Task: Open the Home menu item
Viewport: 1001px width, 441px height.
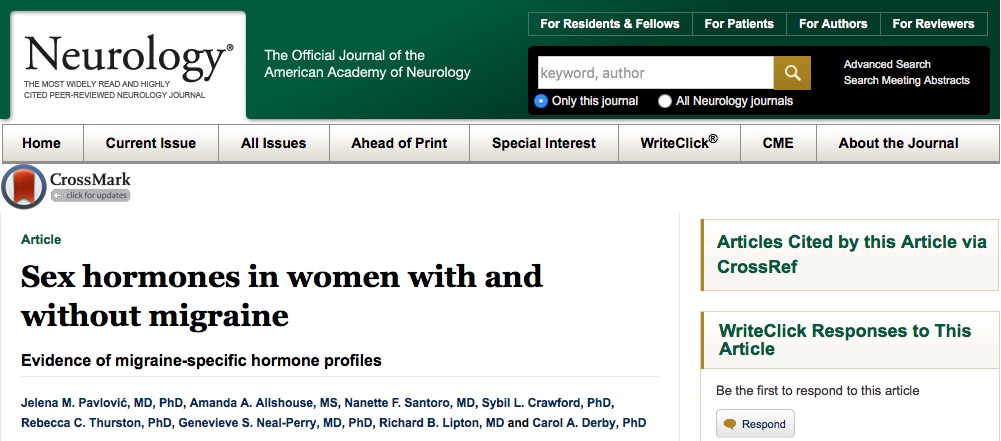Action: [x=41, y=144]
